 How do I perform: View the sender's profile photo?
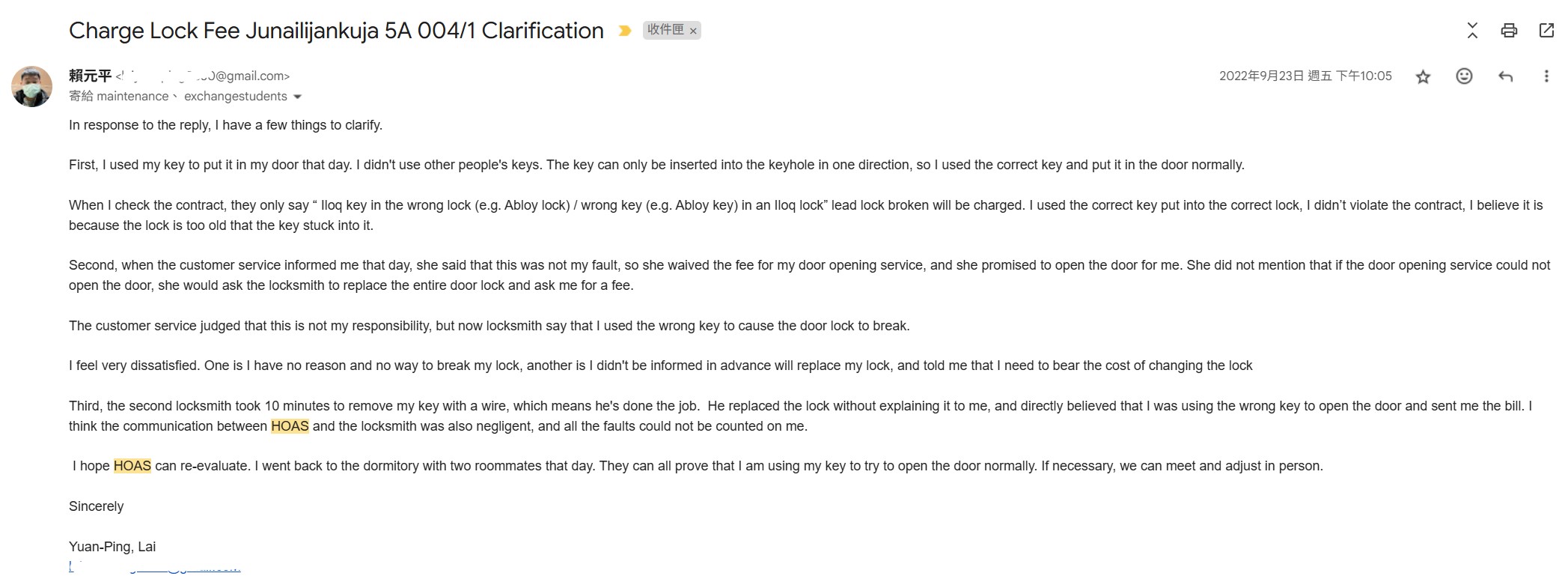pyautogui.click(x=31, y=86)
